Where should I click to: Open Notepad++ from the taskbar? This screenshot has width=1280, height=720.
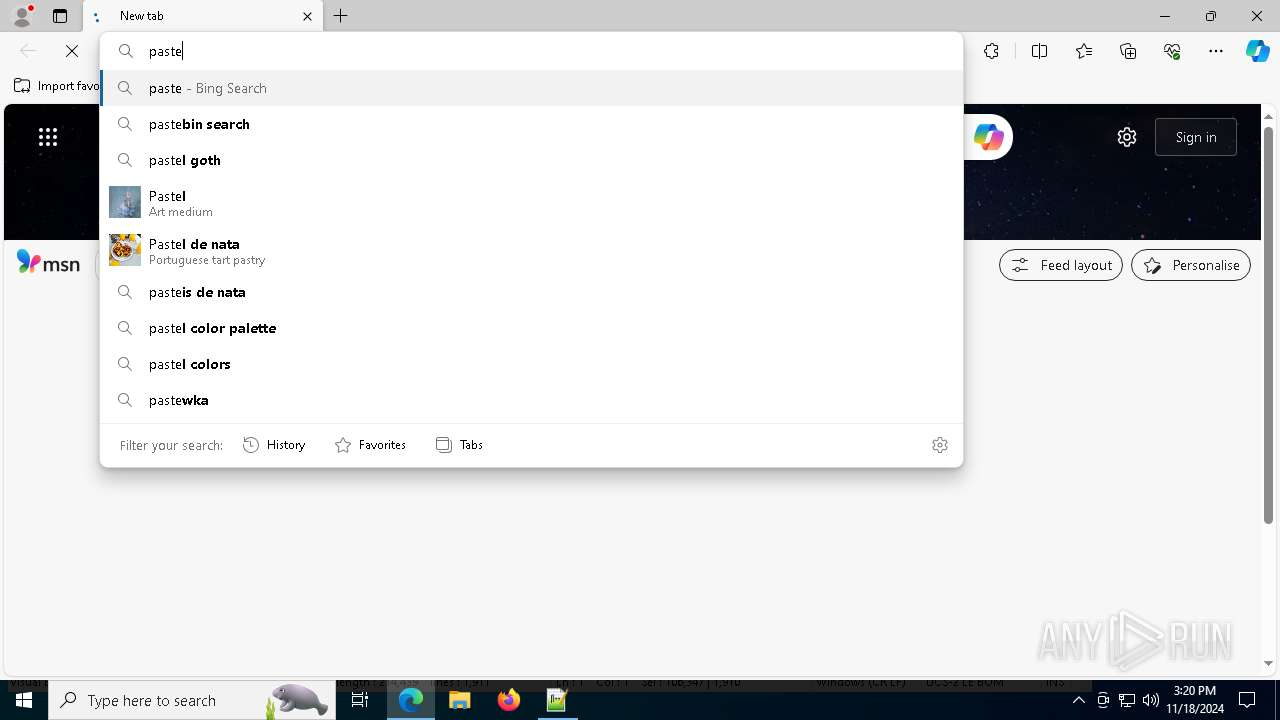(557, 700)
